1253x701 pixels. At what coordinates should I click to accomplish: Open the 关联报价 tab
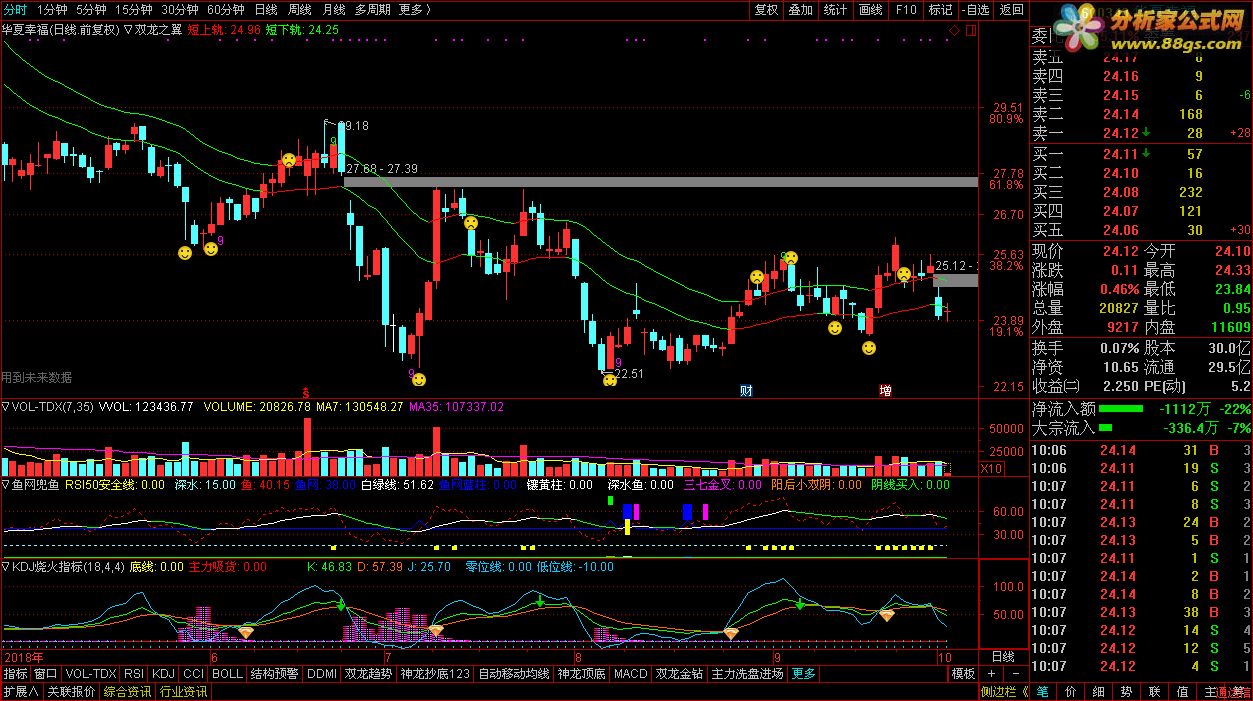click(x=71, y=691)
